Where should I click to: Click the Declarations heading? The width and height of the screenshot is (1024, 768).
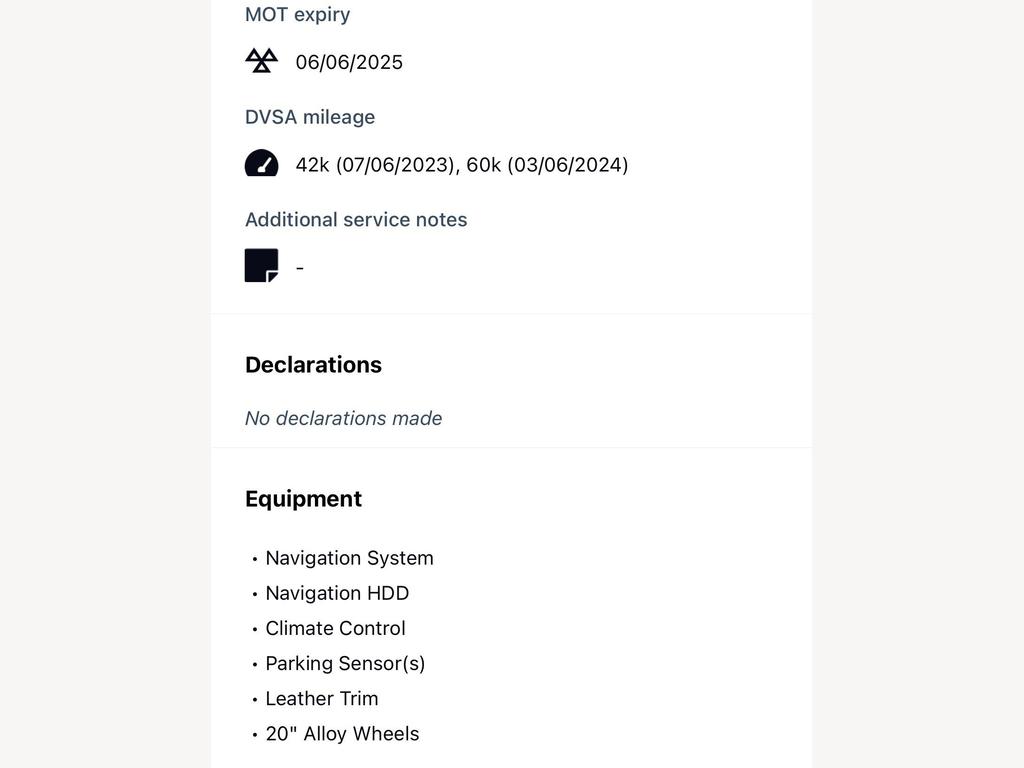coord(313,365)
